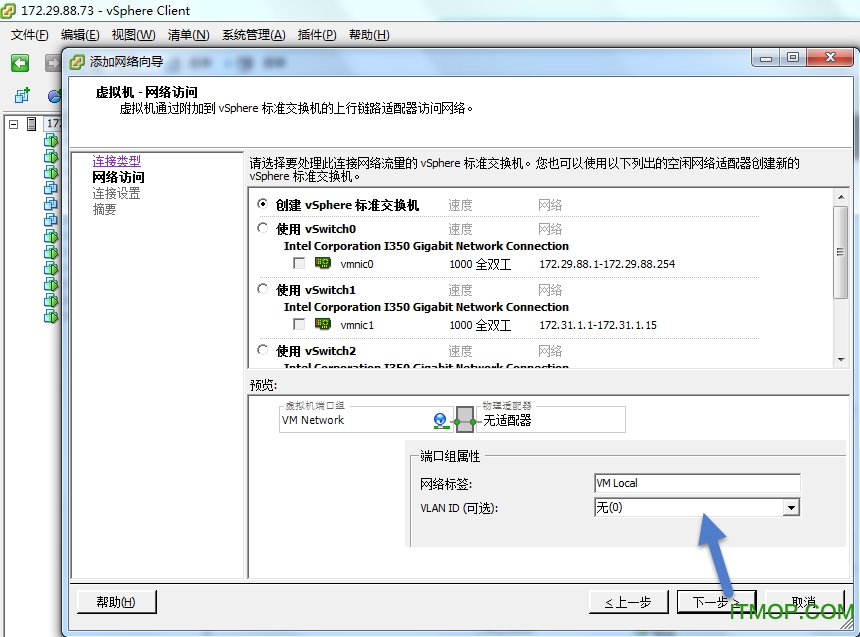This screenshot has width=860, height=637.
Task: Check the vmnic0 adapter checkbox
Action: (299, 263)
